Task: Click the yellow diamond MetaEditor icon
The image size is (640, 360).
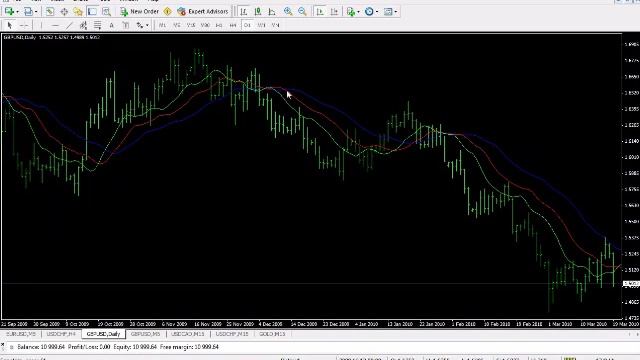Action: click(x=167, y=11)
